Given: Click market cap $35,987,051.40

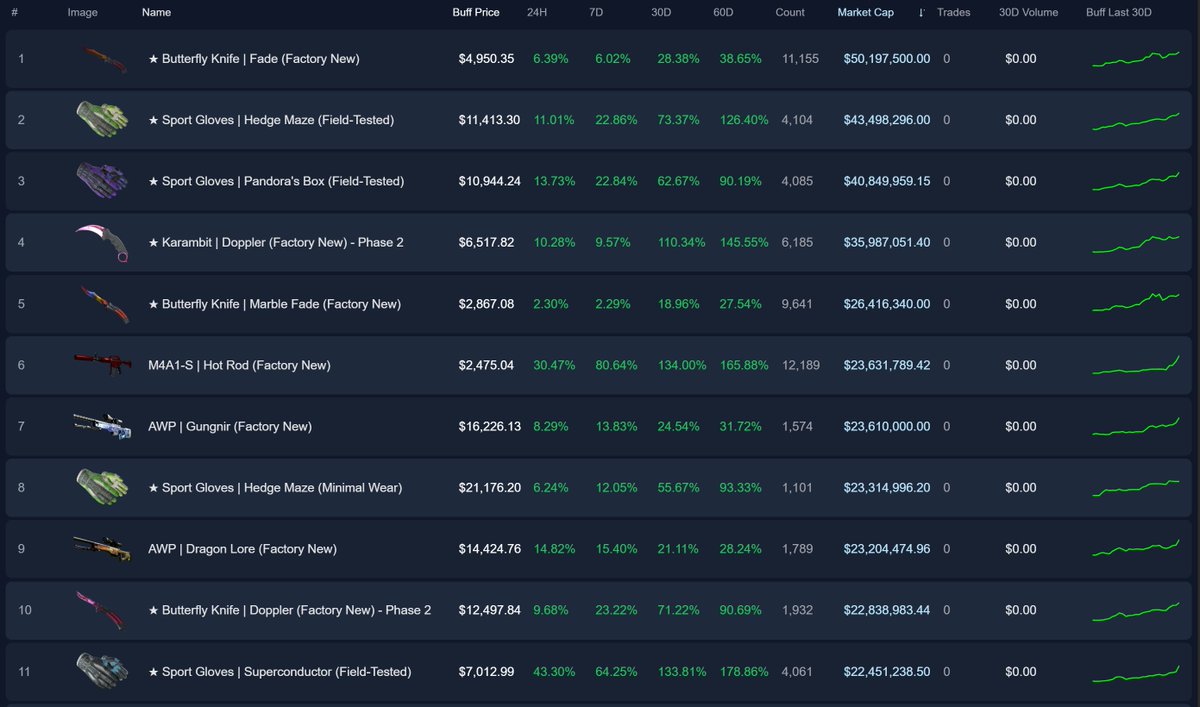Looking at the screenshot, I should (887, 242).
